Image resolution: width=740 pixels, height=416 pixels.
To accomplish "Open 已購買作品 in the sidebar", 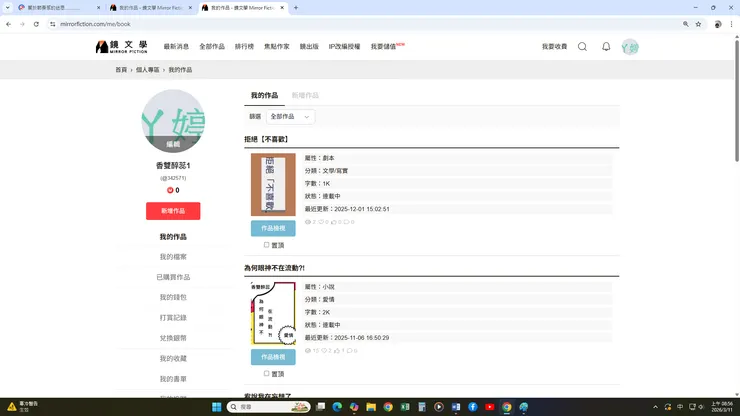I will click(x=173, y=277).
